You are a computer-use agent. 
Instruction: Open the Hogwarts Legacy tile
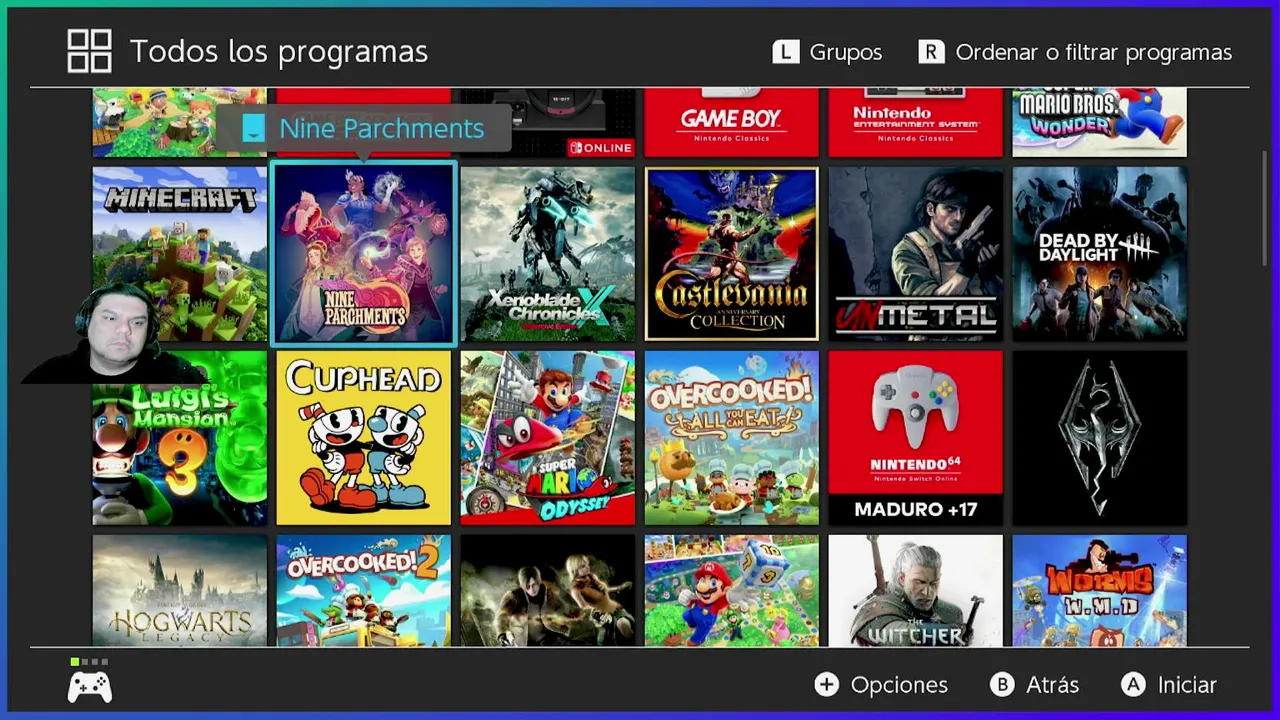pyautogui.click(x=180, y=591)
